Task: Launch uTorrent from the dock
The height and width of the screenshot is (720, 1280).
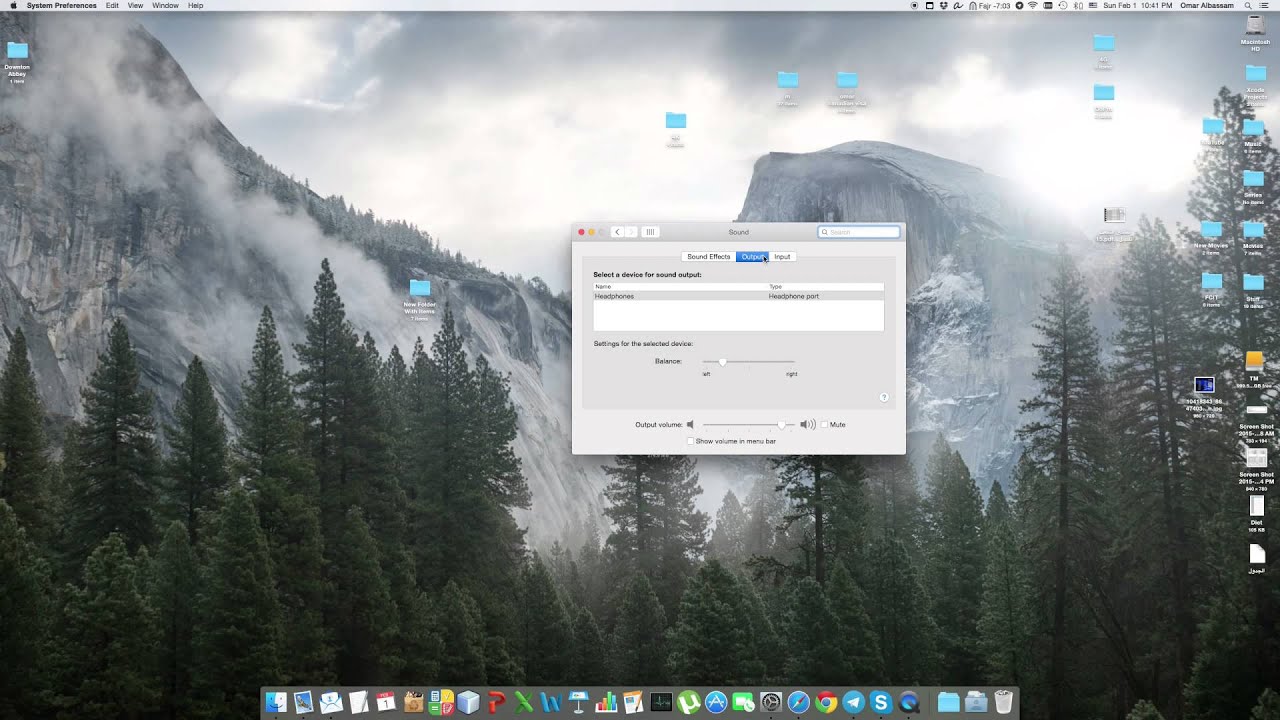Action: pos(689,703)
